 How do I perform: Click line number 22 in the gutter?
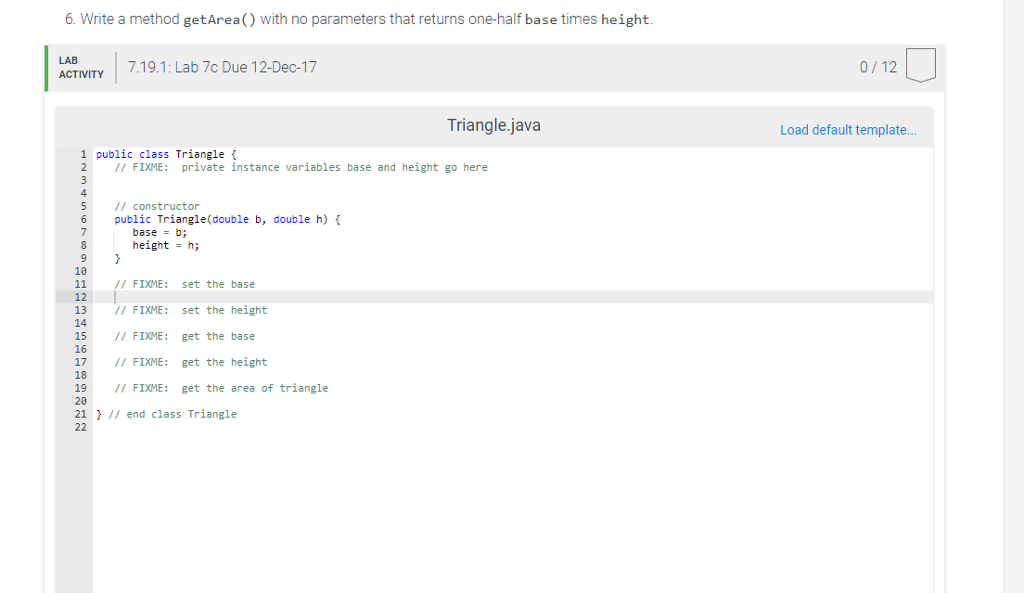80,427
